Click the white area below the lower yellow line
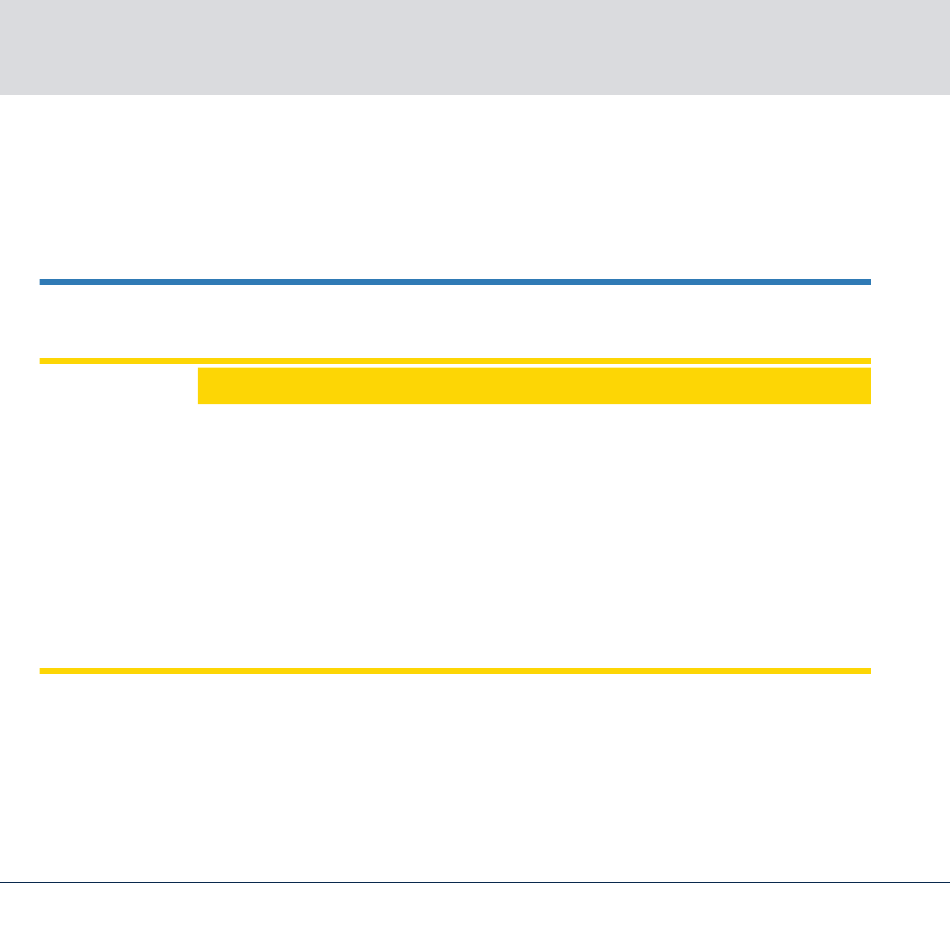950x950 pixels. pyautogui.click(x=475, y=777)
